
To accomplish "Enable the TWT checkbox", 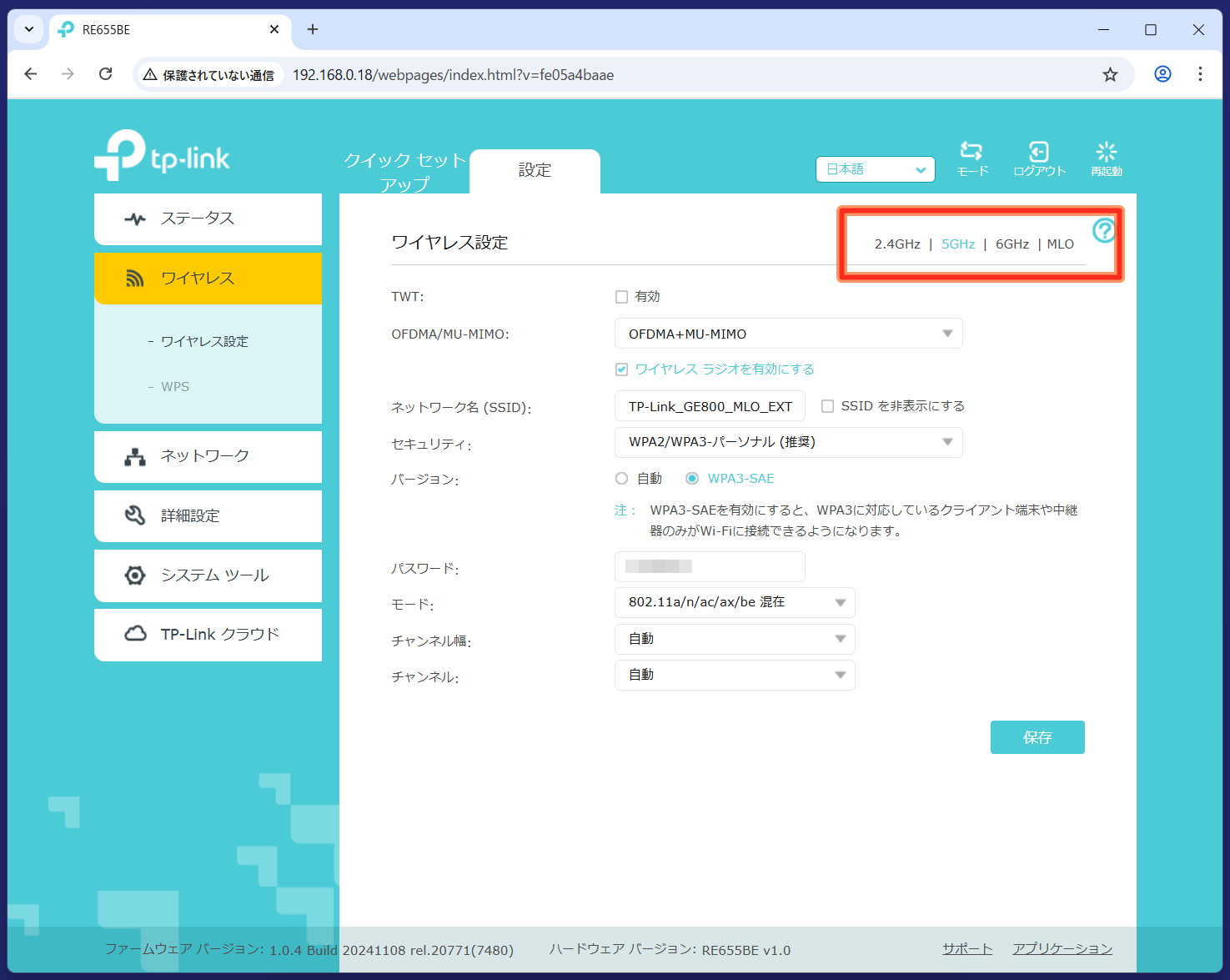I will click(x=621, y=297).
